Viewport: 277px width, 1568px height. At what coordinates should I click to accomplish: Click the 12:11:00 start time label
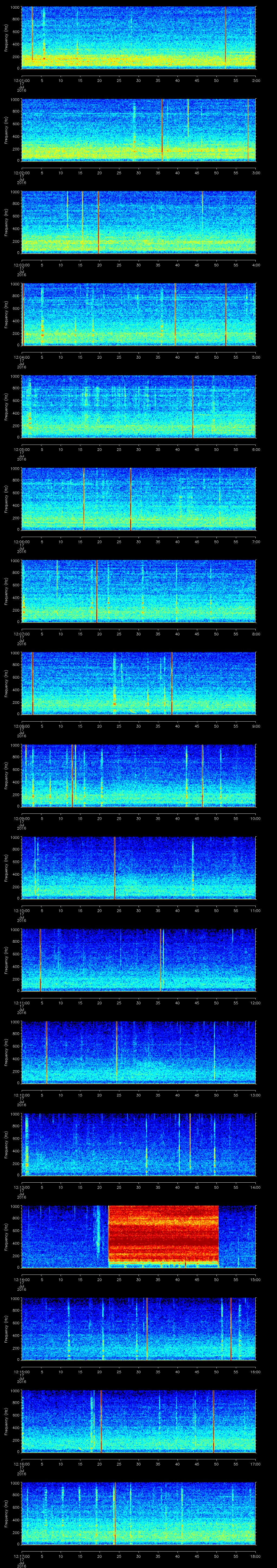tap(22, 1003)
